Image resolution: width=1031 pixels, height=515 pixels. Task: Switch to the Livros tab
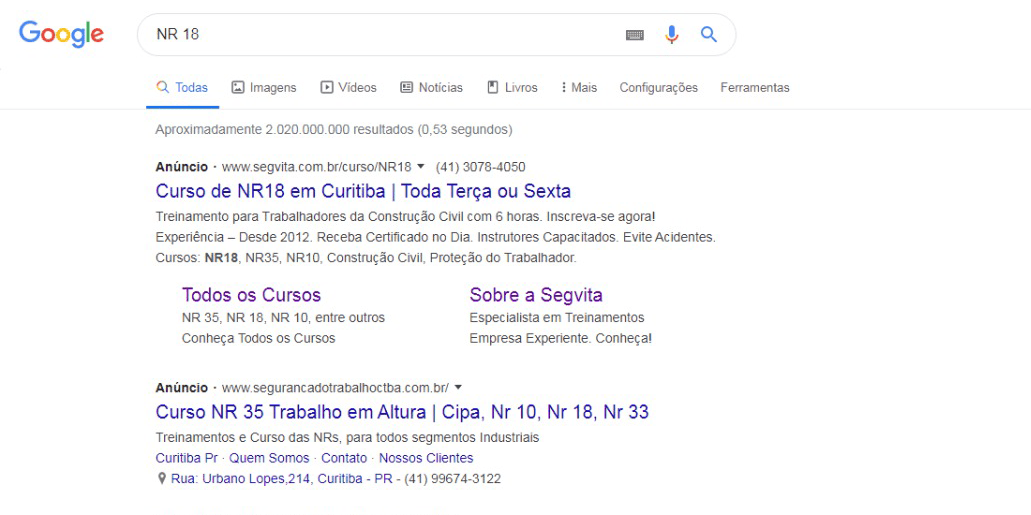[512, 88]
